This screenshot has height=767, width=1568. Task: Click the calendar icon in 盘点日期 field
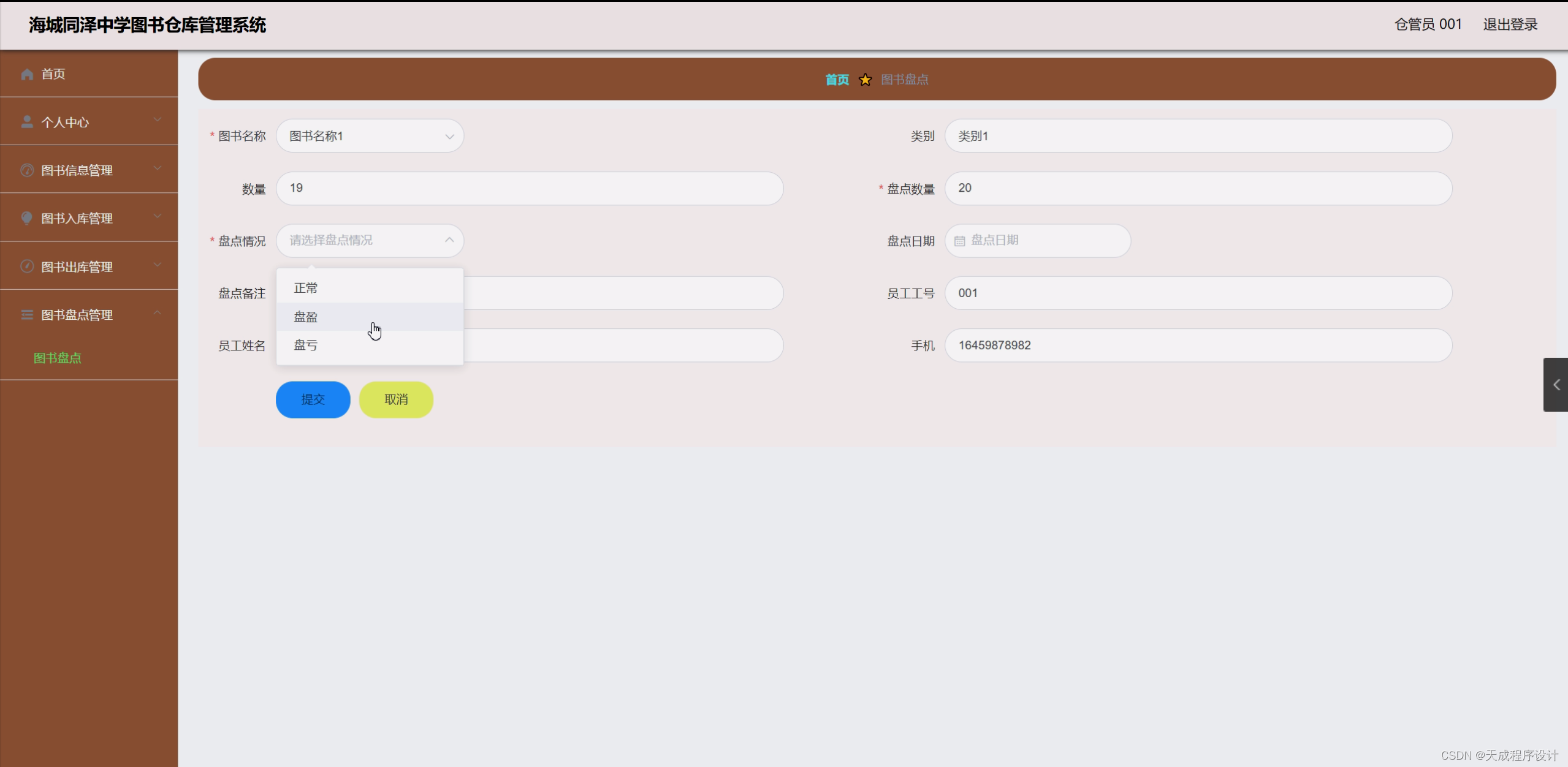point(959,241)
